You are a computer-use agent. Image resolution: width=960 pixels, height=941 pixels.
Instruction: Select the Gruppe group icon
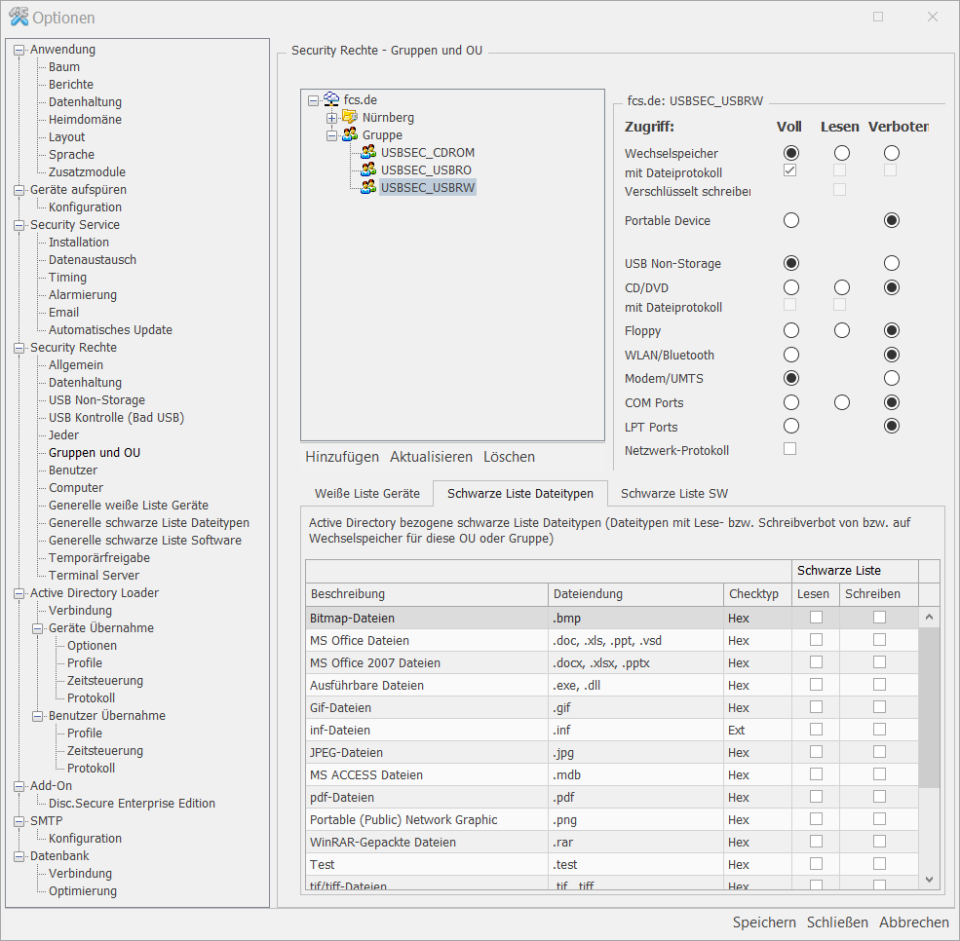pos(349,135)
